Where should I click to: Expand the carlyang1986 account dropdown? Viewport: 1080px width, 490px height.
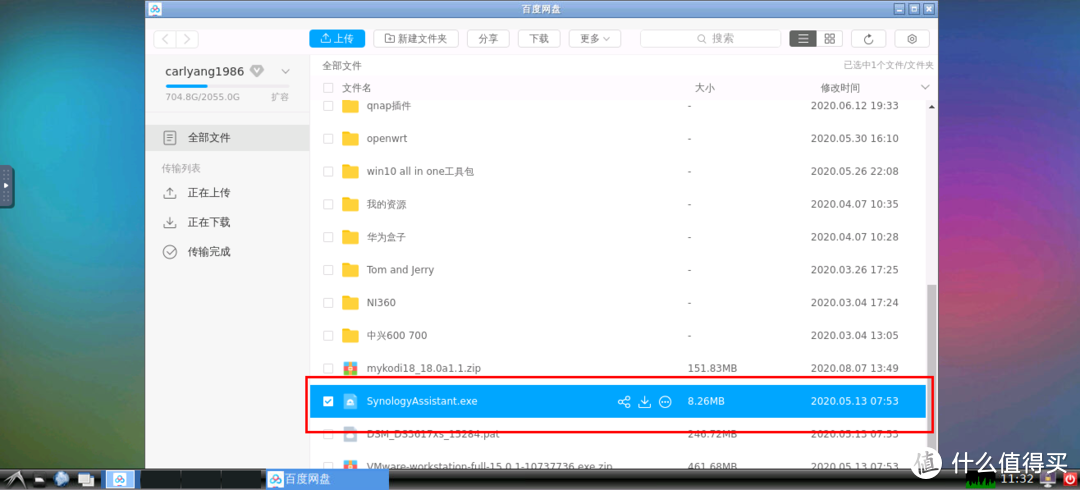285,72
